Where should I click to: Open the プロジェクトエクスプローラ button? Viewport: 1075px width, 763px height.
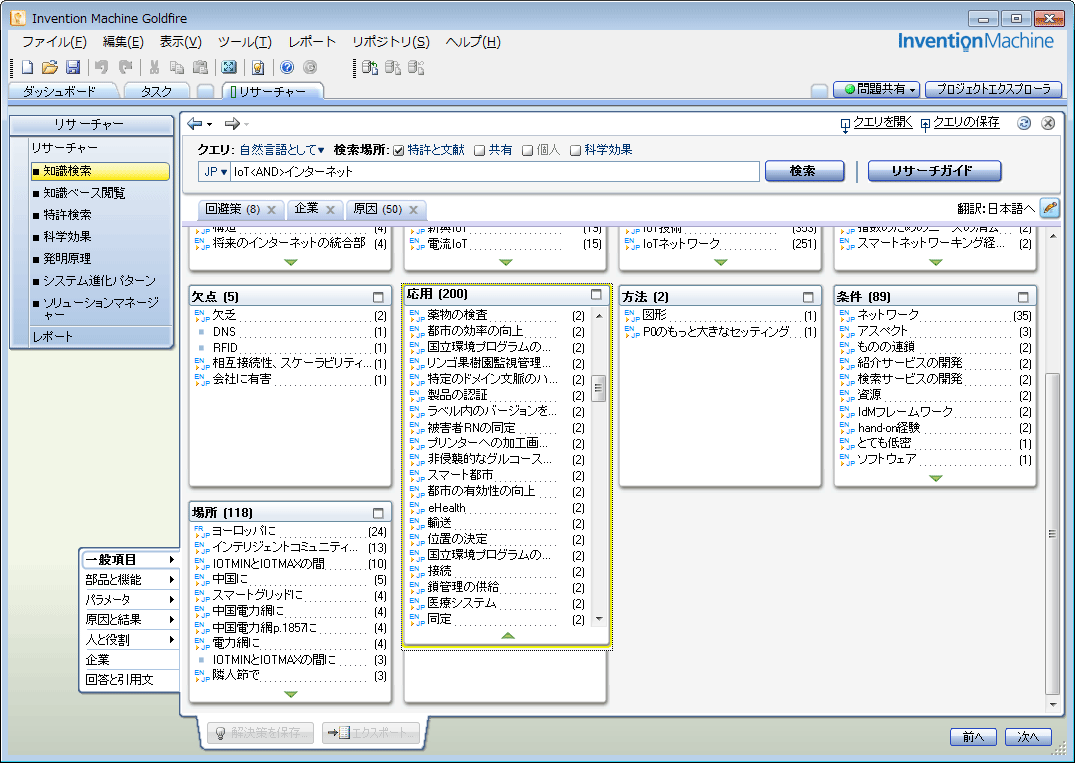993,89
